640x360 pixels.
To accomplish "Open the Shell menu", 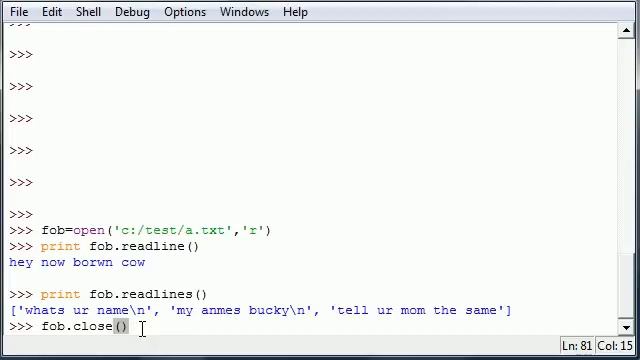I will click(x=88, y=12).
